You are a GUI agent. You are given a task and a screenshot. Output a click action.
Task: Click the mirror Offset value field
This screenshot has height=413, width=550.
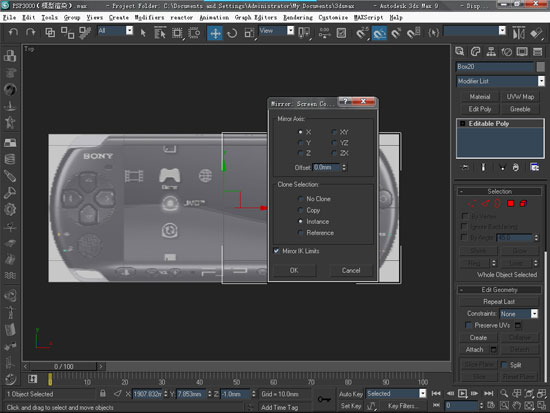coord(327,167)
